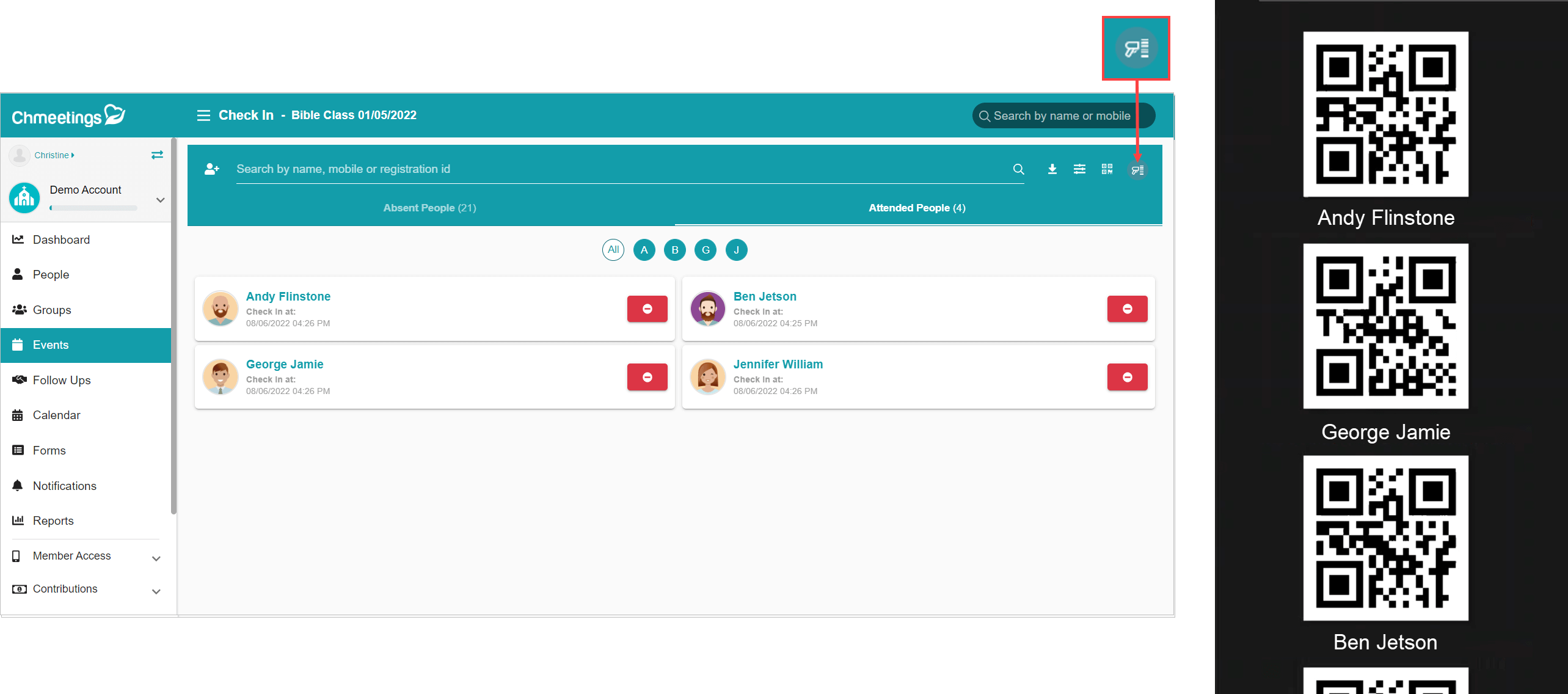
Task: Click the Groups sidebar icon
Action: click(x=19, y=310)
